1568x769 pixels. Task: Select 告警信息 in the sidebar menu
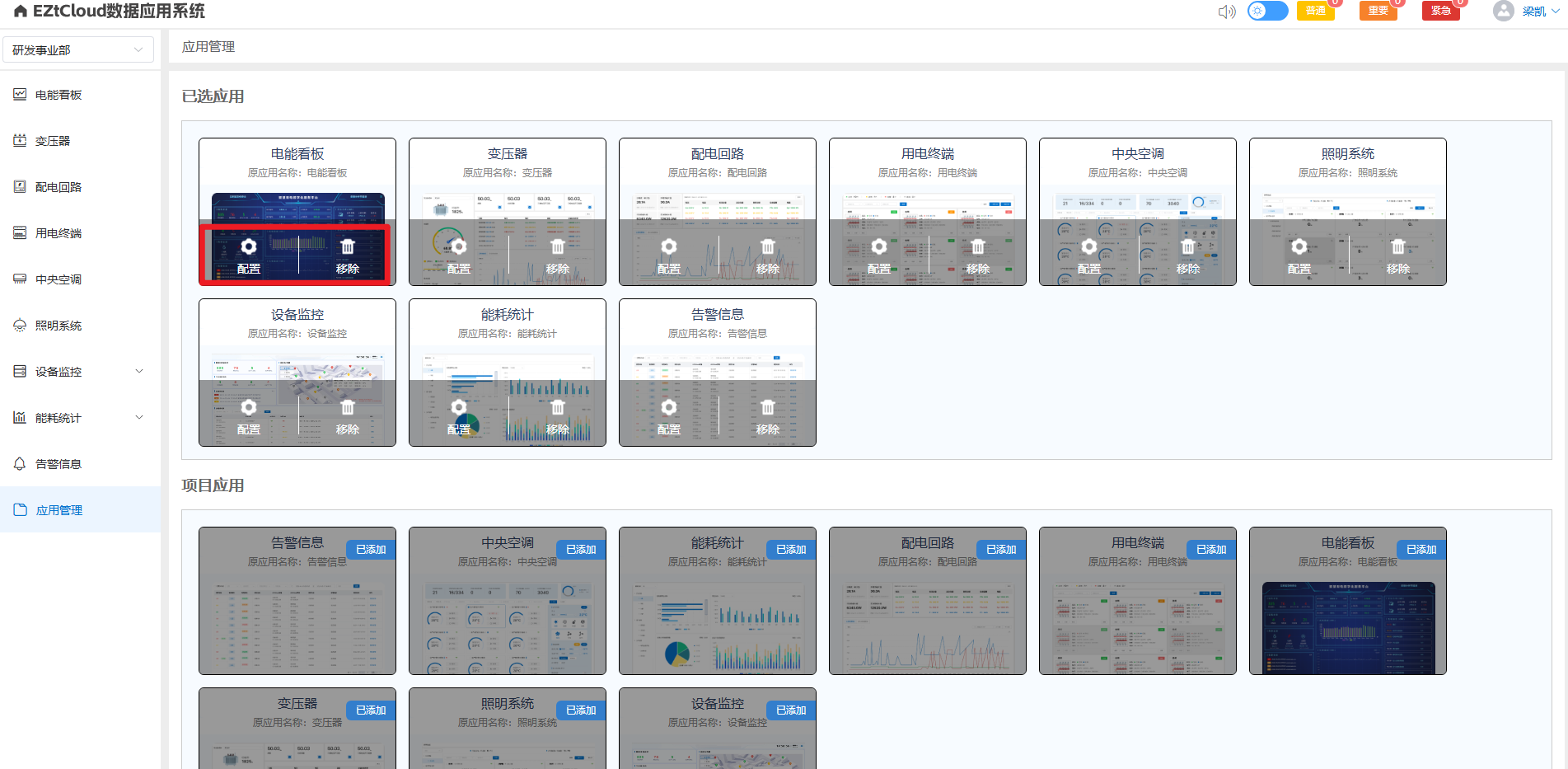(x=59, y=464)
